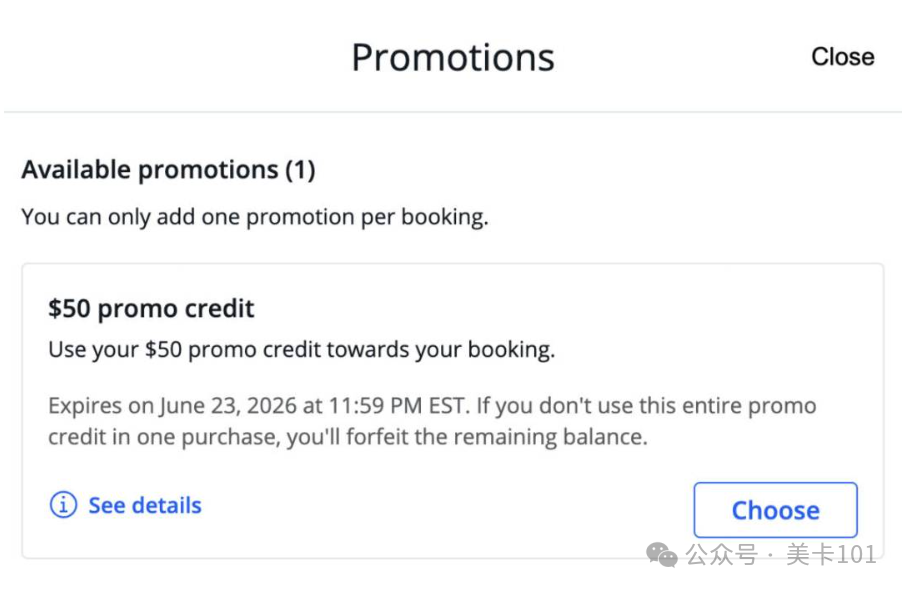The height and width of the screenshot is (590, 905).
Task: Select the one-promotion-per-booking notice text
Action: point(255,217)
